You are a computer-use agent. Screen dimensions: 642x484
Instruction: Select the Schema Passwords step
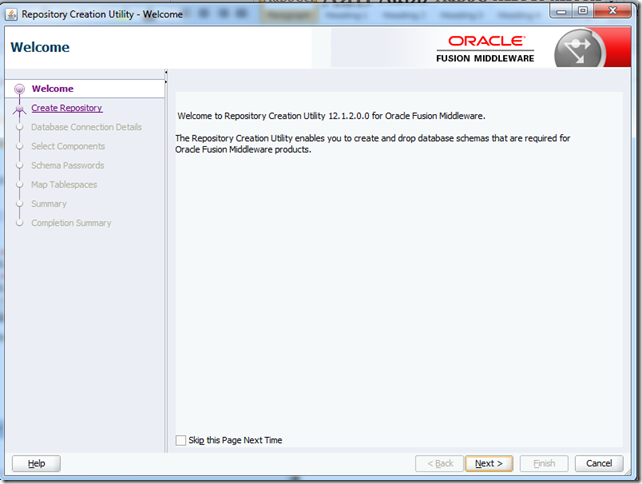68,165
